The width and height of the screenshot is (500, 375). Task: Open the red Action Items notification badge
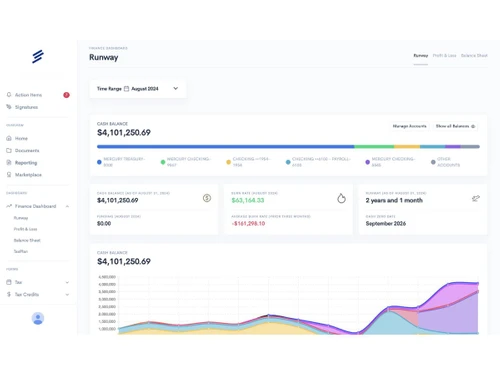click(x=66, y=95)
